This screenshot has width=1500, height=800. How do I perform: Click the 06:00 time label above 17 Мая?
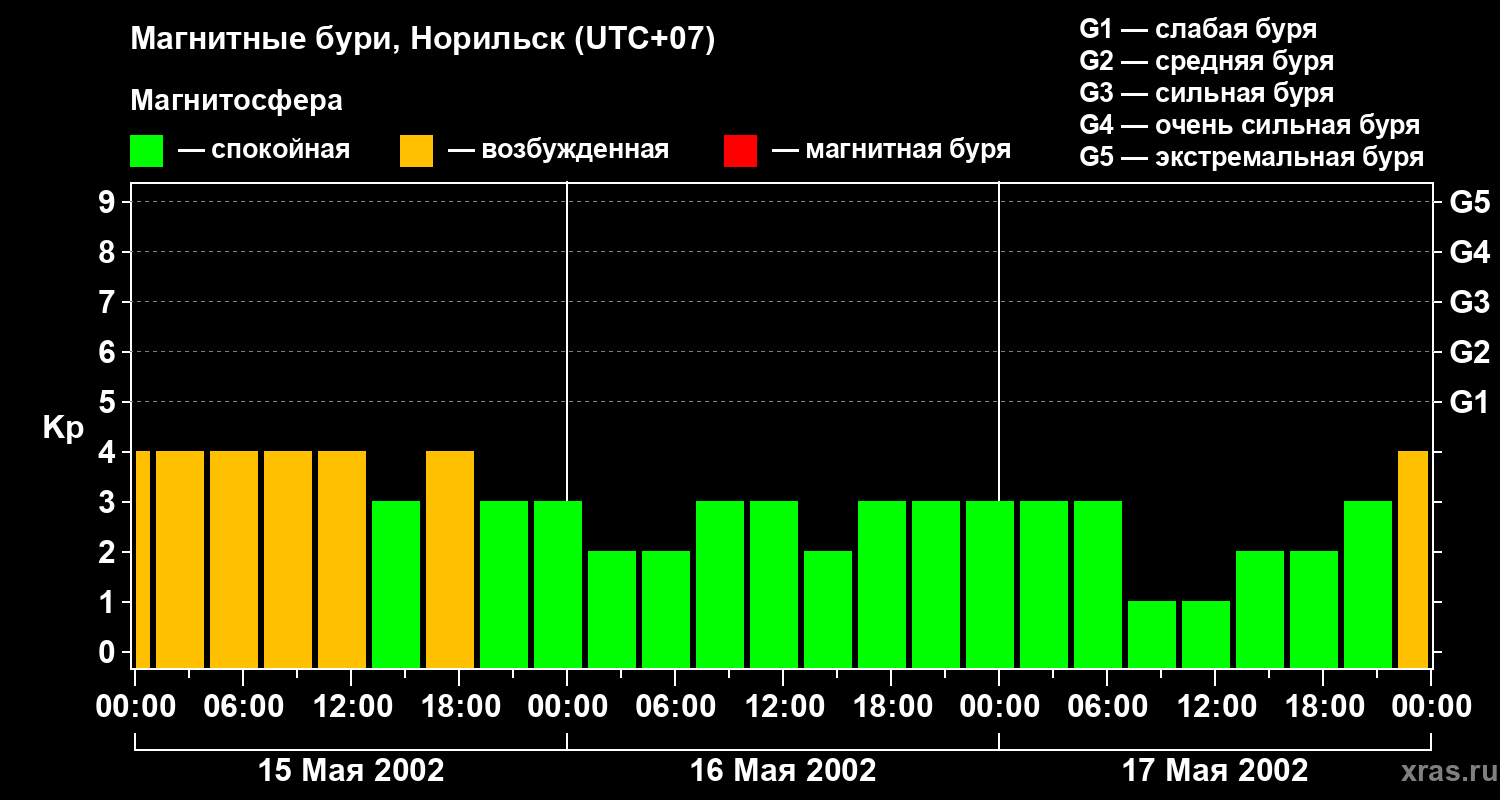pos(1107,707)
